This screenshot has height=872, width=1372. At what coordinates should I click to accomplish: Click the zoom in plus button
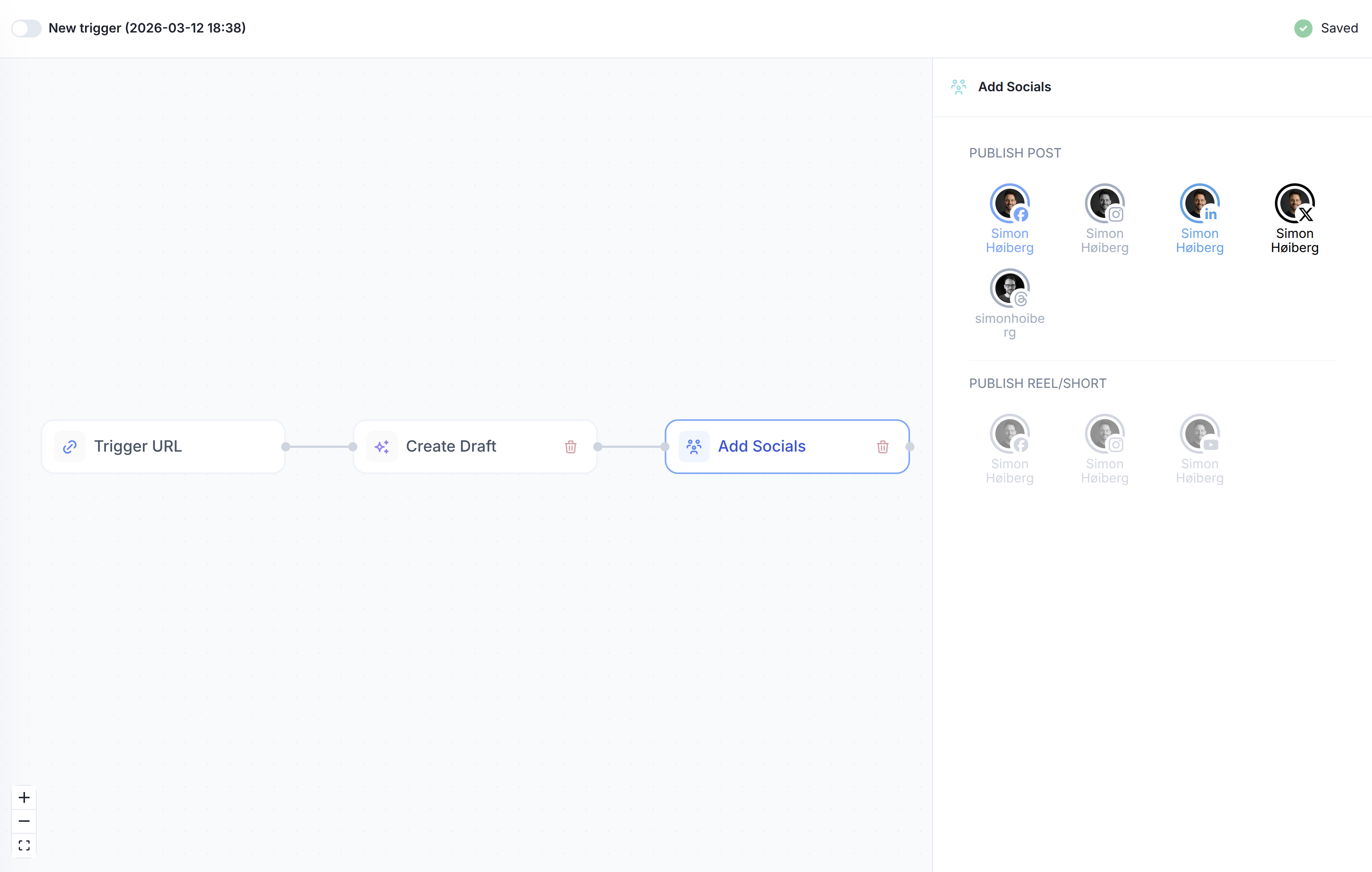[x=24, y=797]
